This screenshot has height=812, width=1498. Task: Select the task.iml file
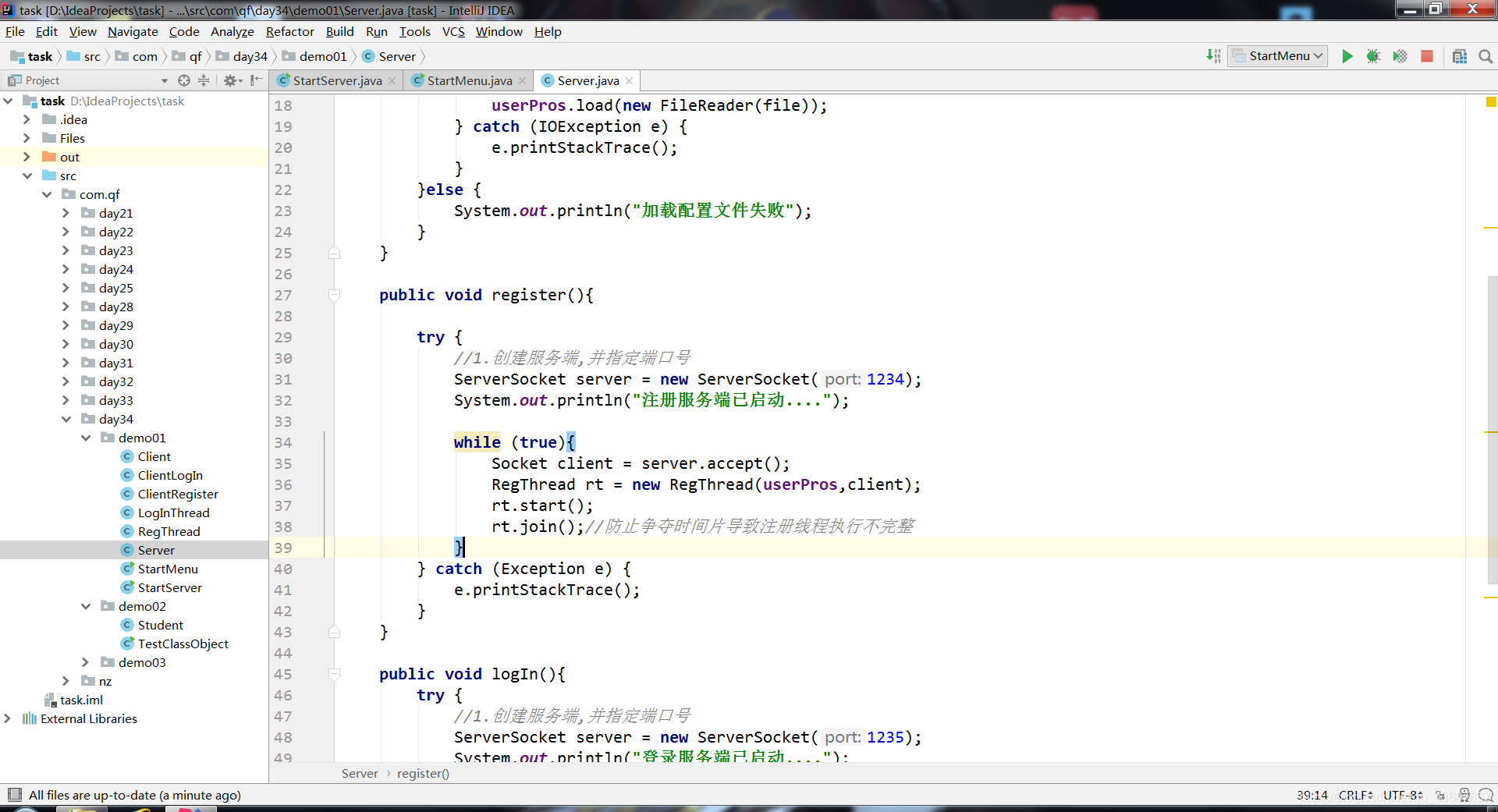[x=81, y=700]
